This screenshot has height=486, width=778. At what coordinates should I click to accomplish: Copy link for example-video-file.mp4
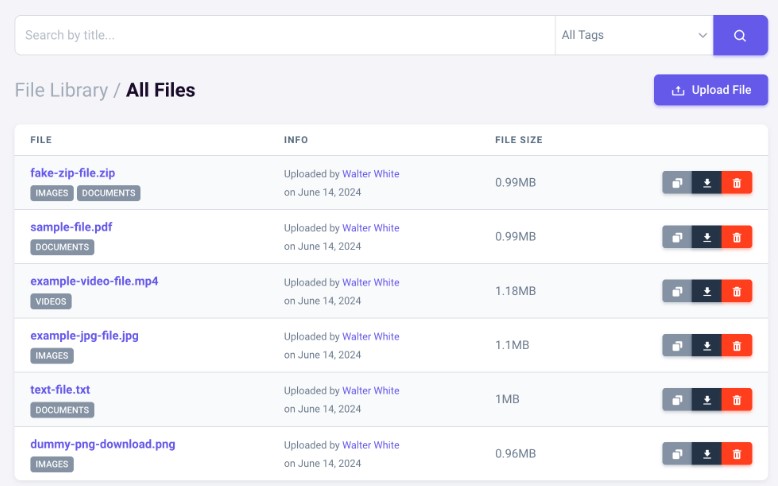[x=677, y=291]
